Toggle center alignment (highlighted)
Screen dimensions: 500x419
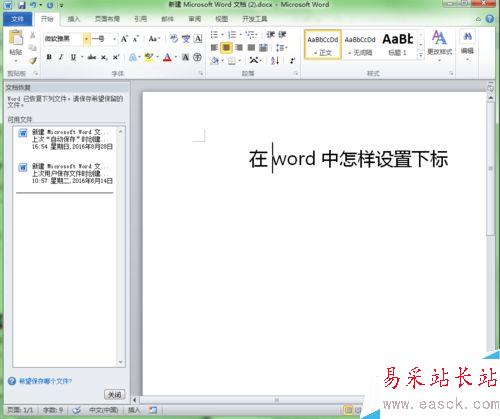pos(226,48)
